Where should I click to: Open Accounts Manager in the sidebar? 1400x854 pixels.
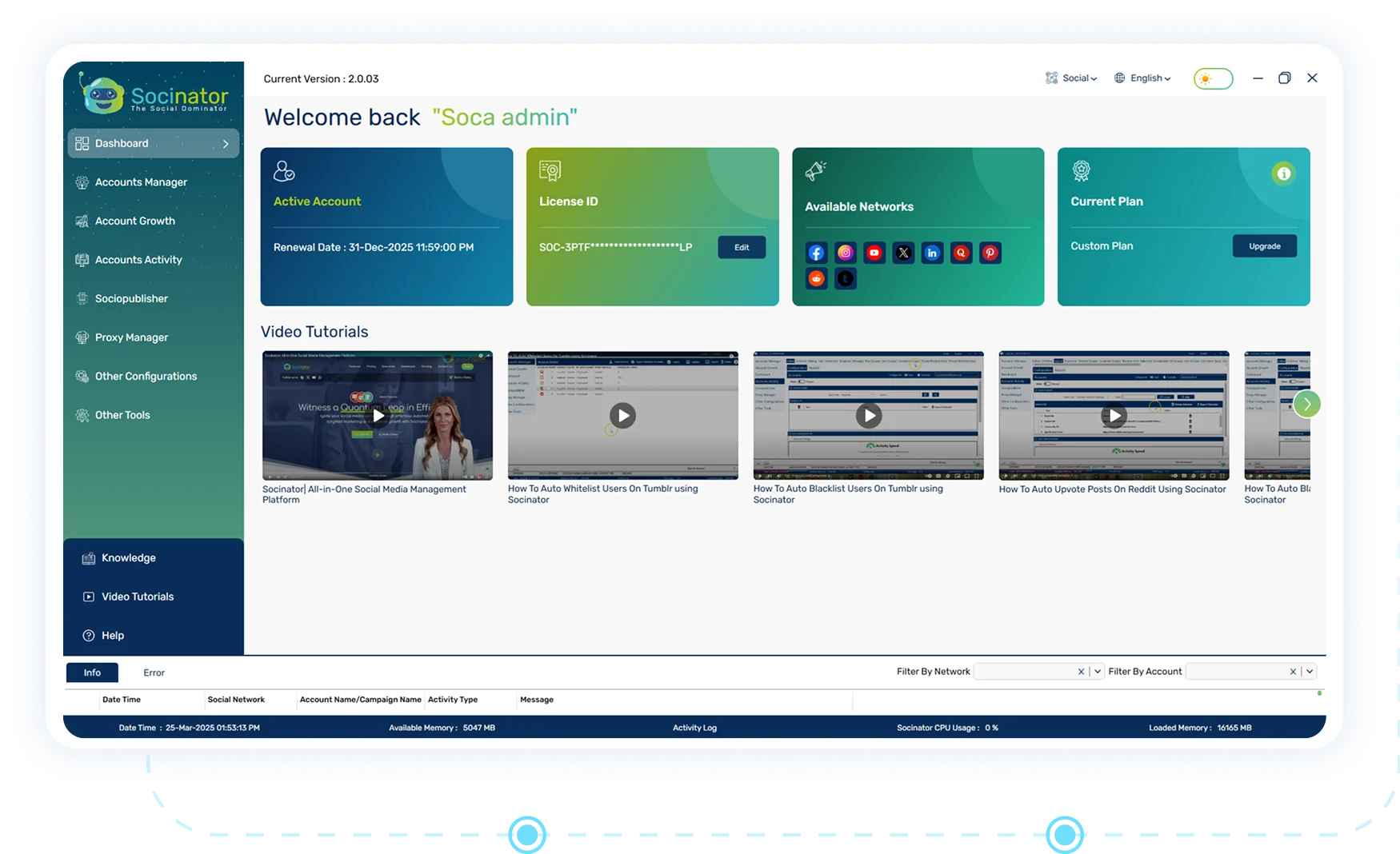tap(141, 182)
